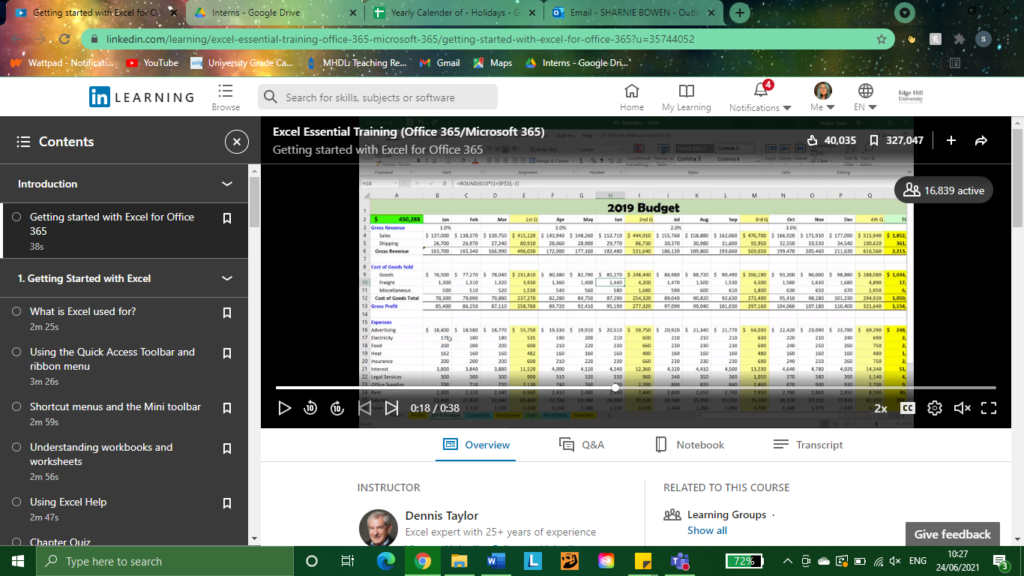The height and width of the screenshot is (576, 1024).
Task: Open Microsoft Teams from taskbar
Action: (x=679, y=561)
